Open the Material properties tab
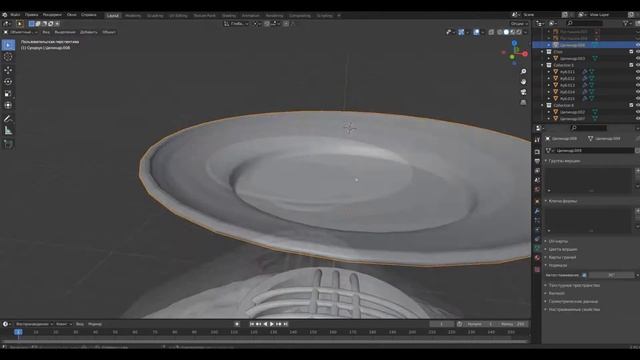 coord(537,258)
